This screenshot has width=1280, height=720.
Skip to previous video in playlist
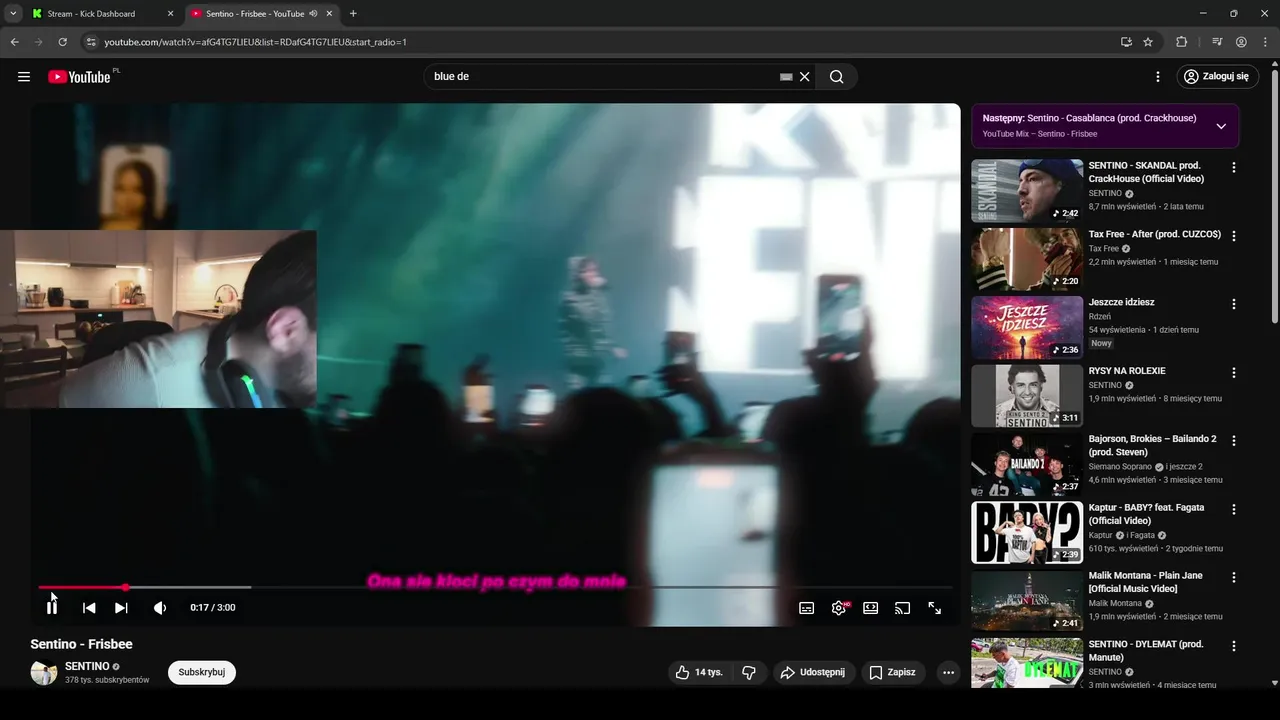(x=89, y=607)
